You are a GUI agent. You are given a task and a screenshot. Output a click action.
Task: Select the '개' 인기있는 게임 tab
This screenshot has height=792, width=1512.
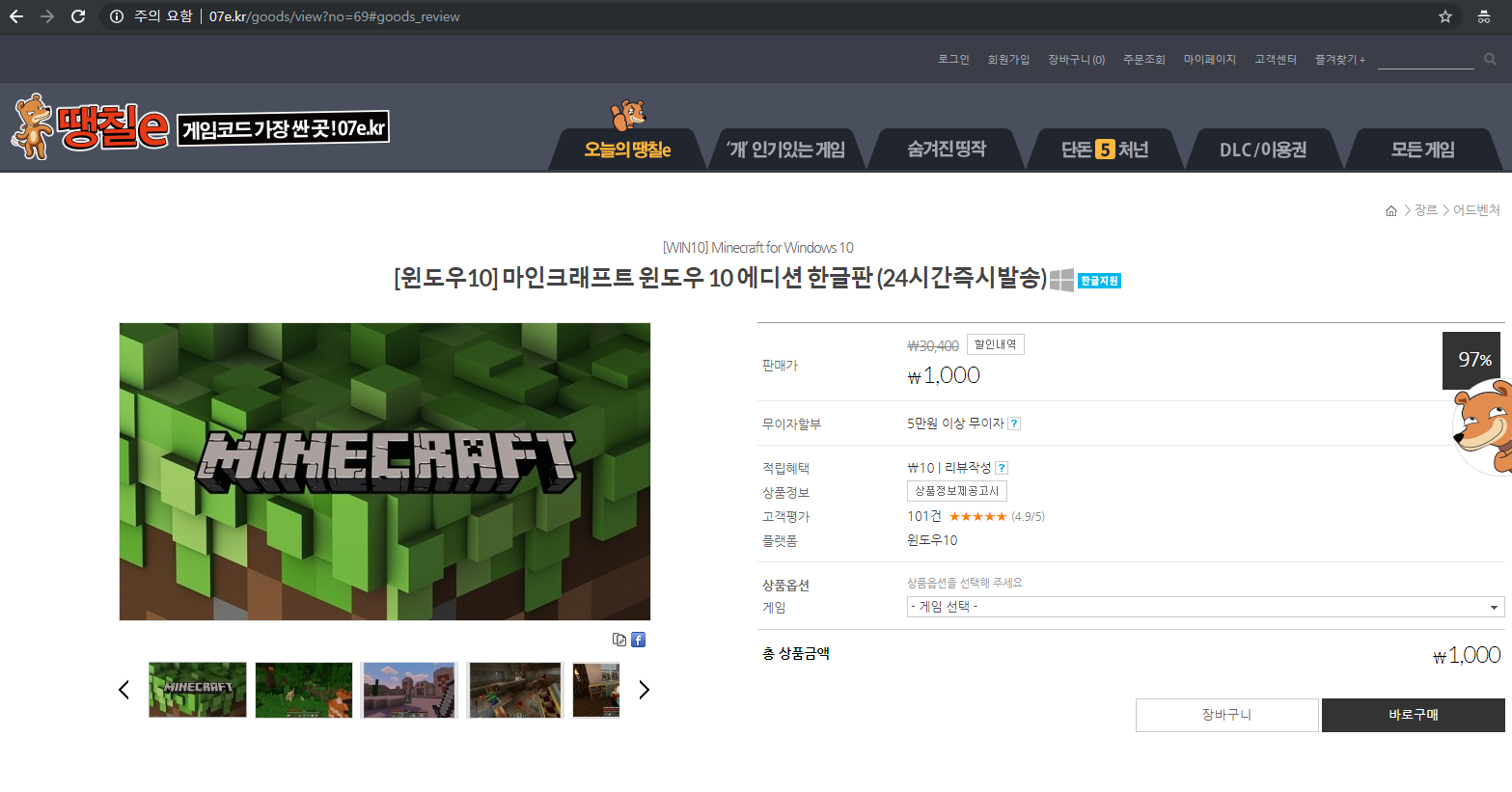point(786,150)
